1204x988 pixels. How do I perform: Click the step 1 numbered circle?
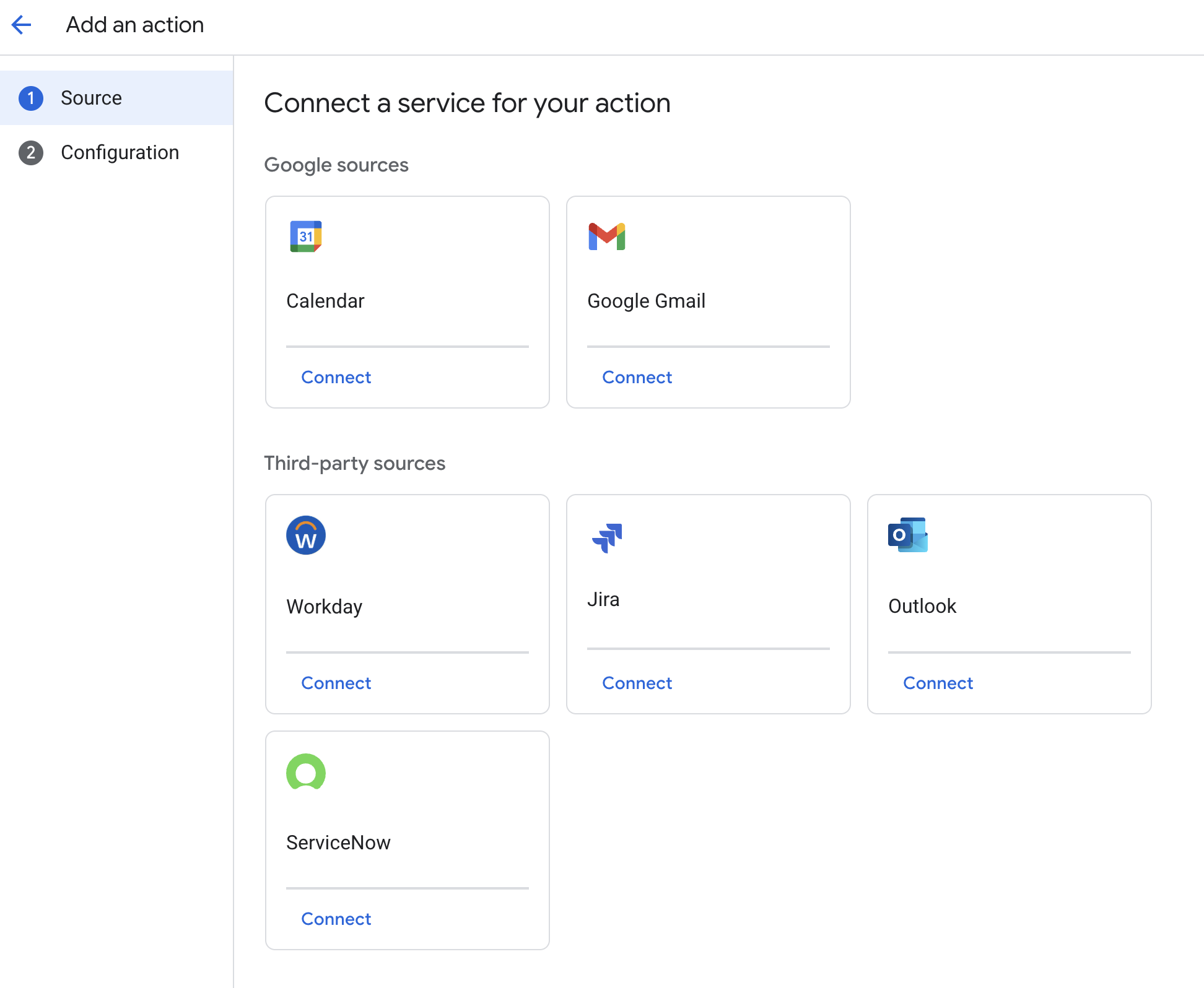tap(32, 98)
